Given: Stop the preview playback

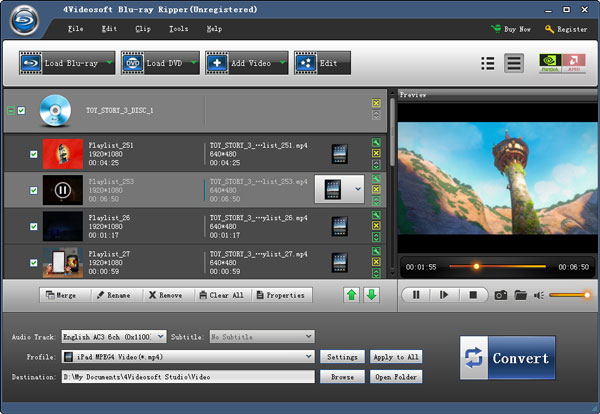Looking at the screenshot, I should point(473,295).
